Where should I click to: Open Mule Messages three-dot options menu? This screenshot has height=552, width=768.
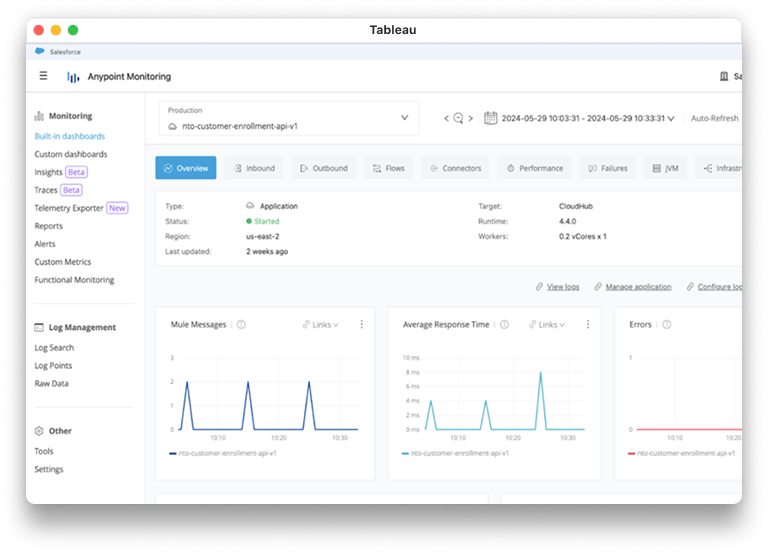tap(361, 324)
